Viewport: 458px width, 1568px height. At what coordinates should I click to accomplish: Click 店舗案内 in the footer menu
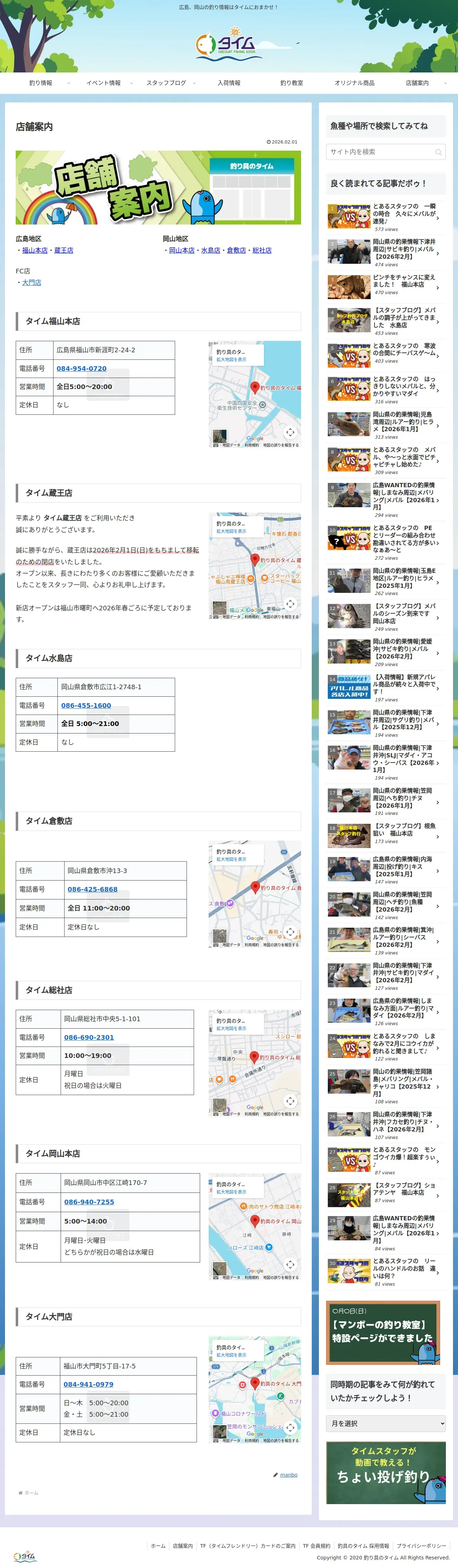coord(183,1546)
